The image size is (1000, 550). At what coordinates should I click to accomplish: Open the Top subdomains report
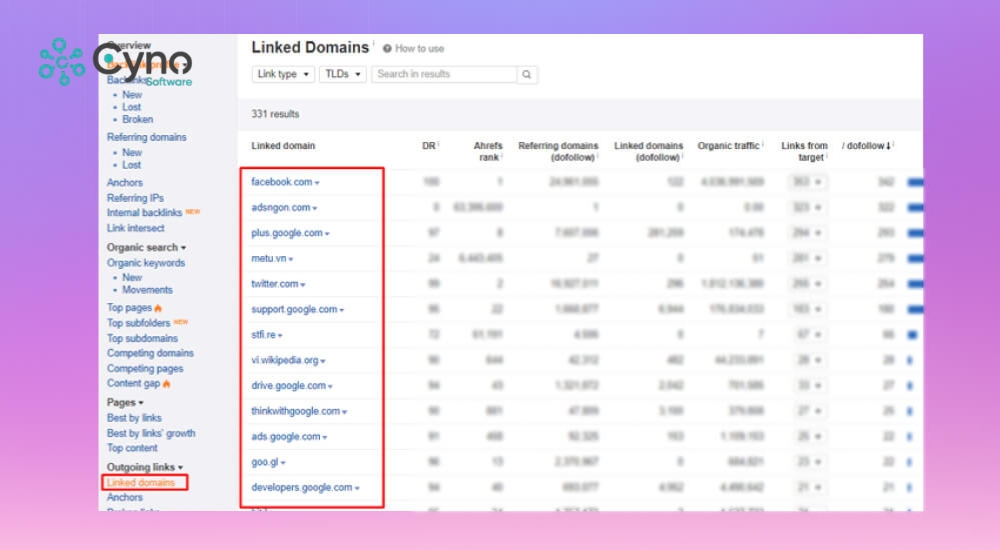(x=142, y=338)
